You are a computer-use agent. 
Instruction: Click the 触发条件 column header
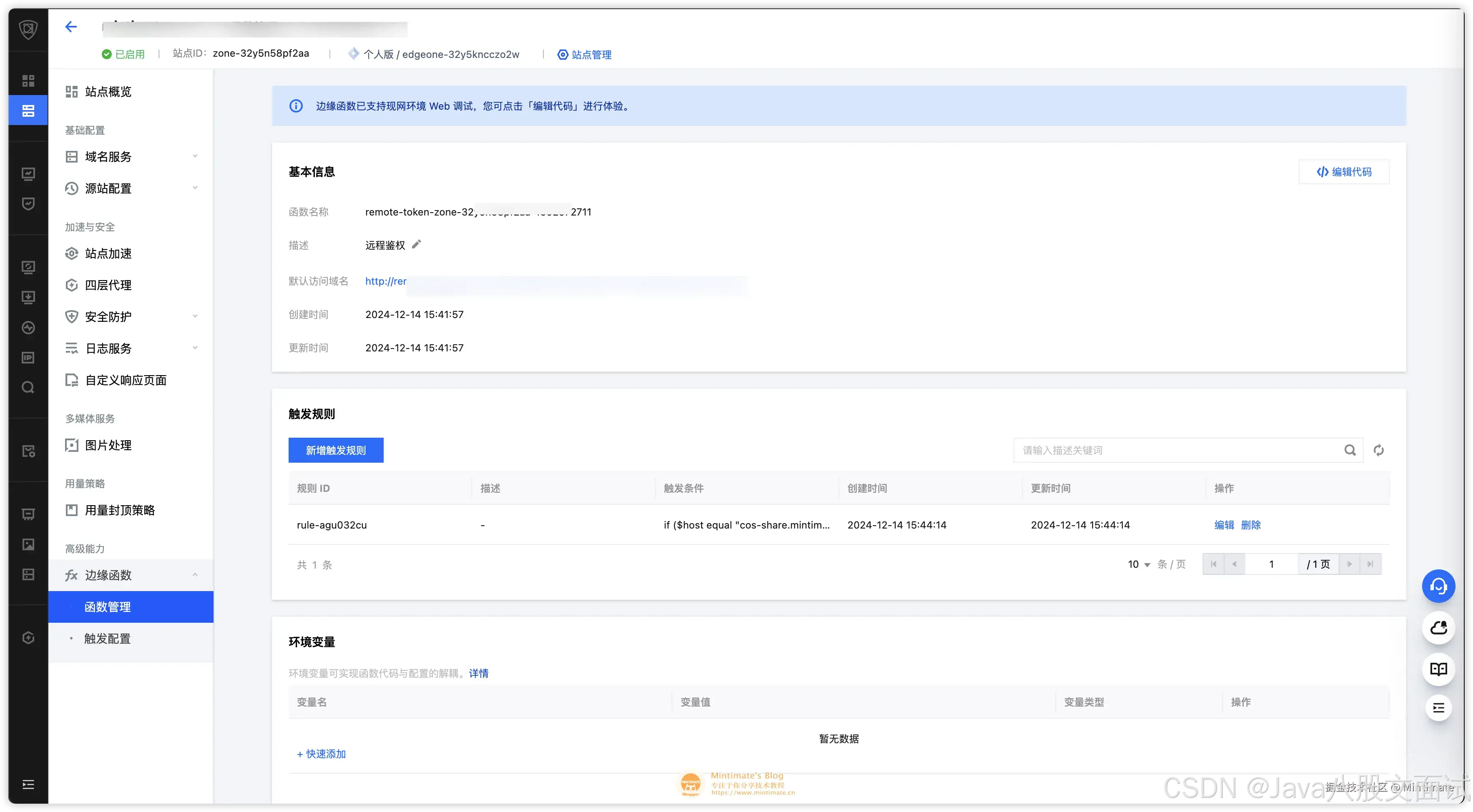(683, 489)
